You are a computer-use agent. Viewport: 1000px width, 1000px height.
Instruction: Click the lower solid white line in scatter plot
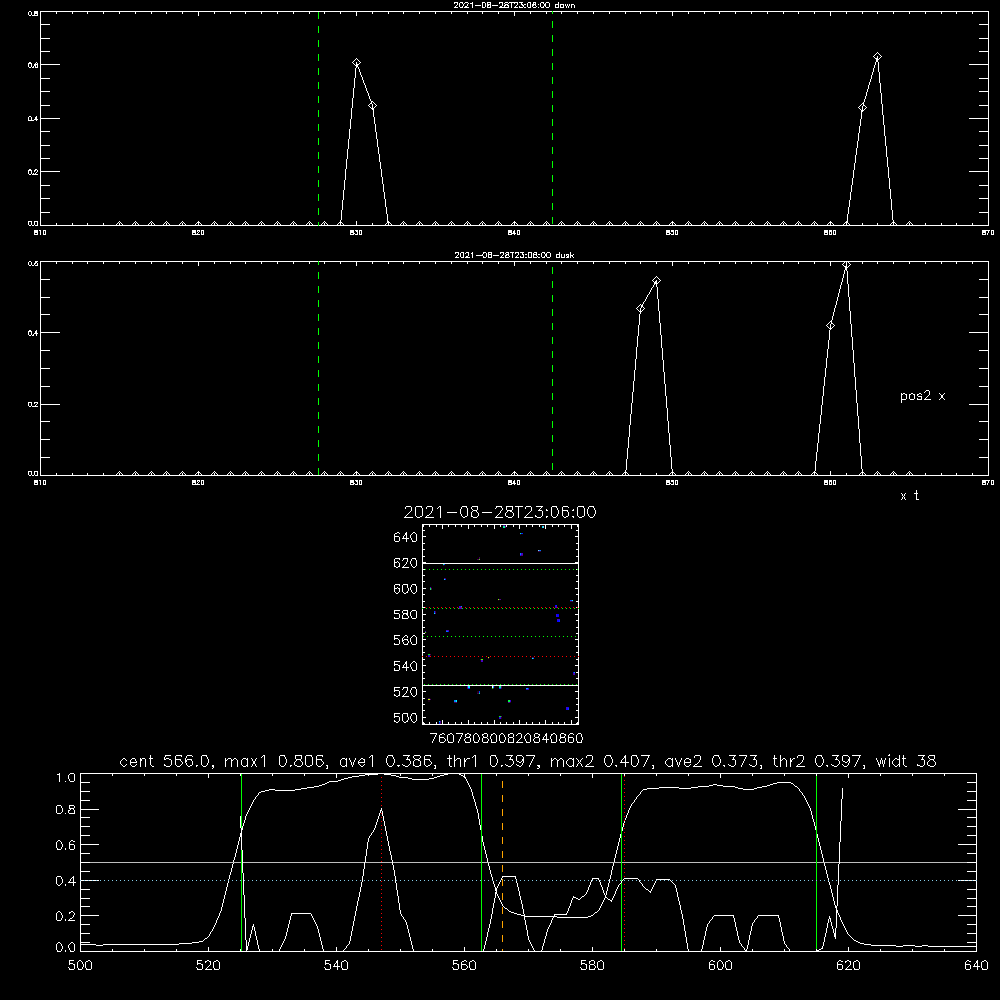pos(500,685)
